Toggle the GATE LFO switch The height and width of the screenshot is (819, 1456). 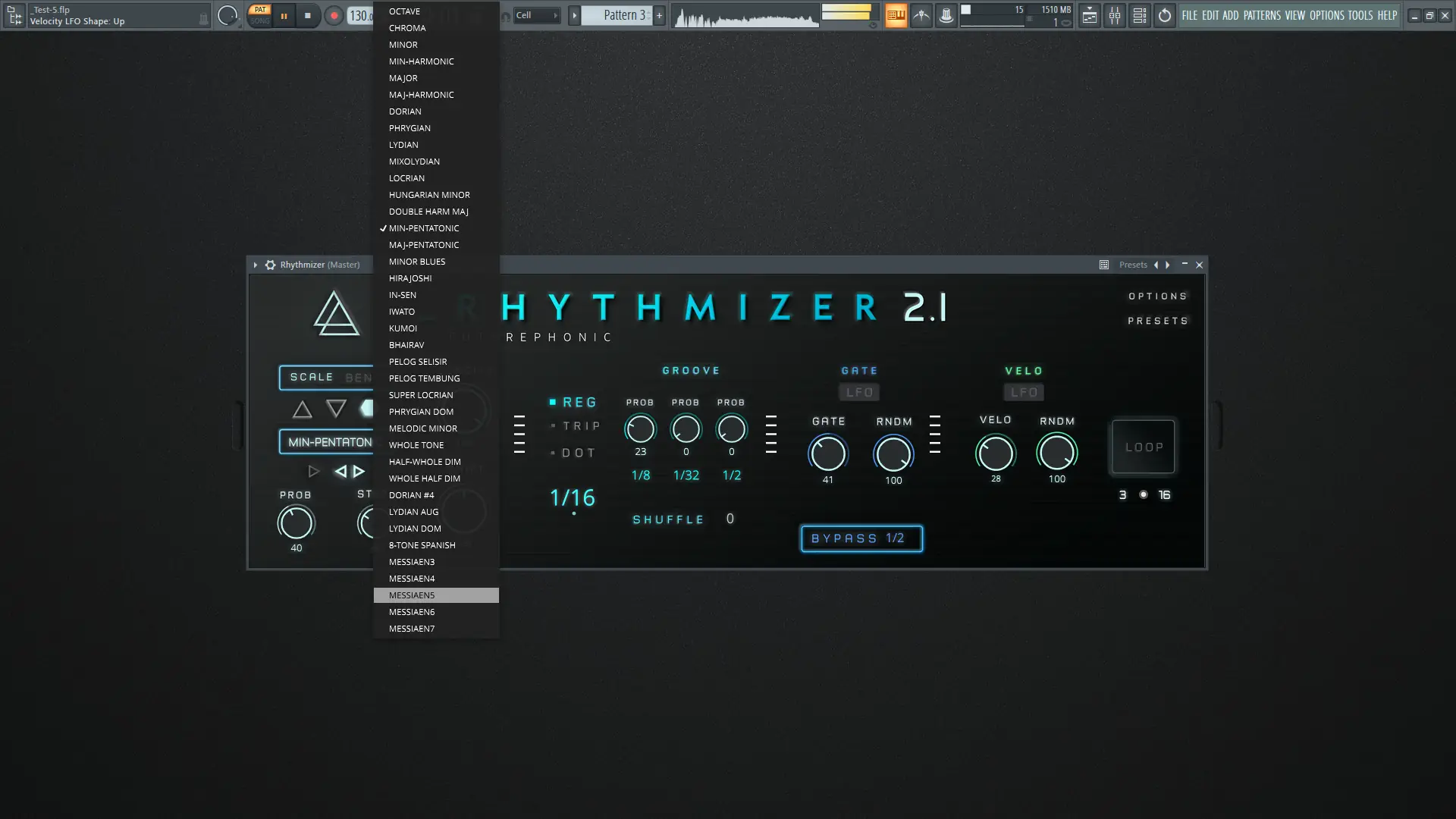point(859,392)
